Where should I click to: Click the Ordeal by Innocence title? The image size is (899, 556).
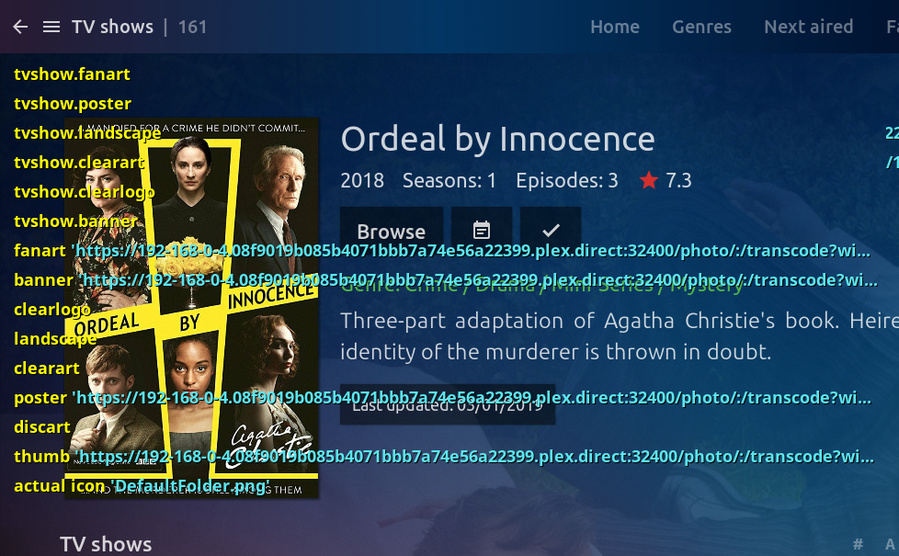click(498, 139)
